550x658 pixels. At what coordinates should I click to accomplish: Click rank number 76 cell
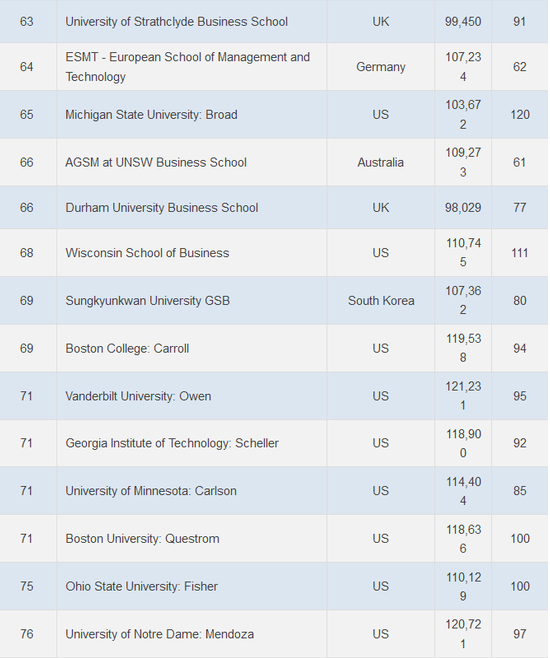[x=26, y=634]
